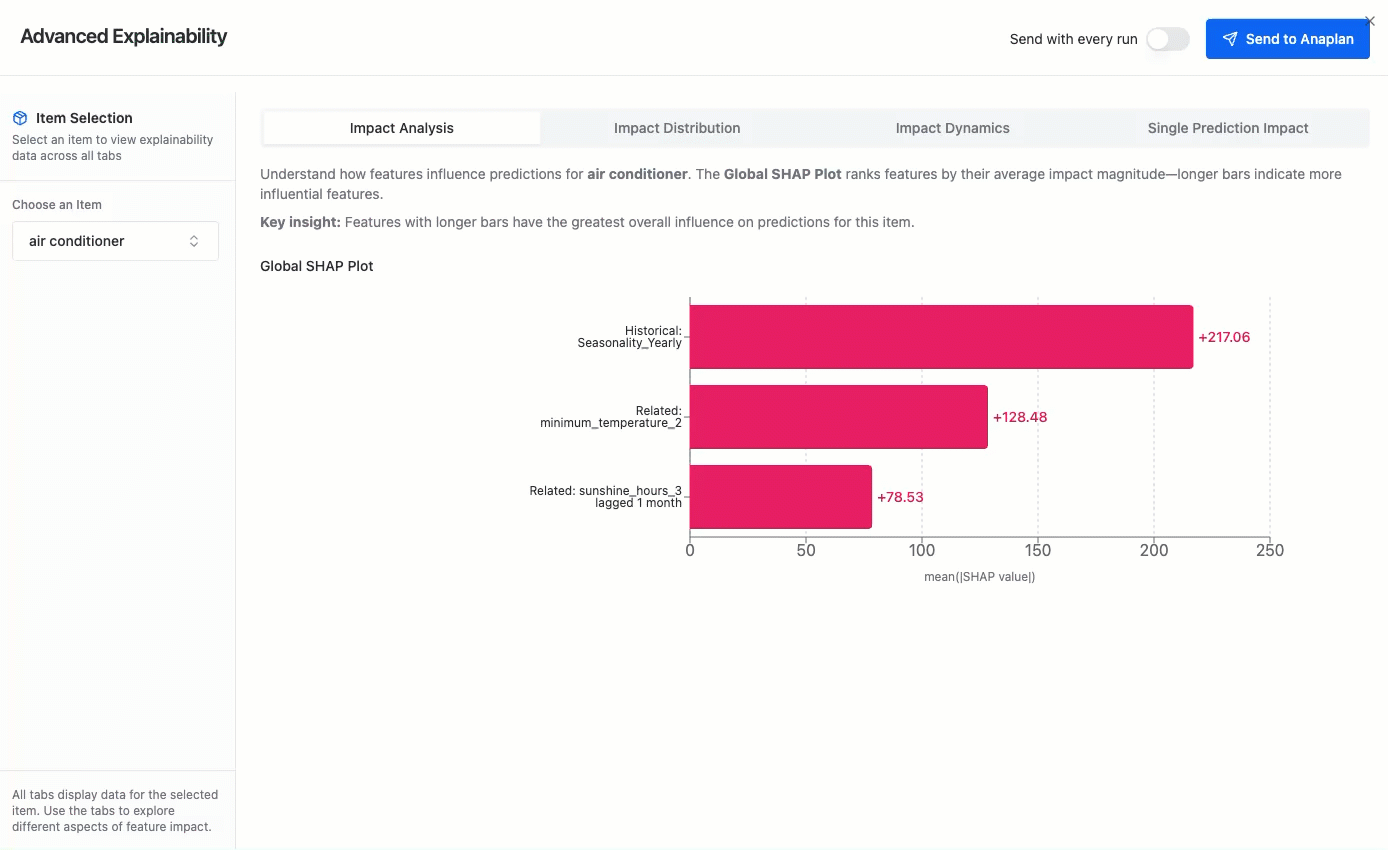Click the 100 tick on the x-axis
Viewport: 1388px width, 850px height.
(922, 550)
